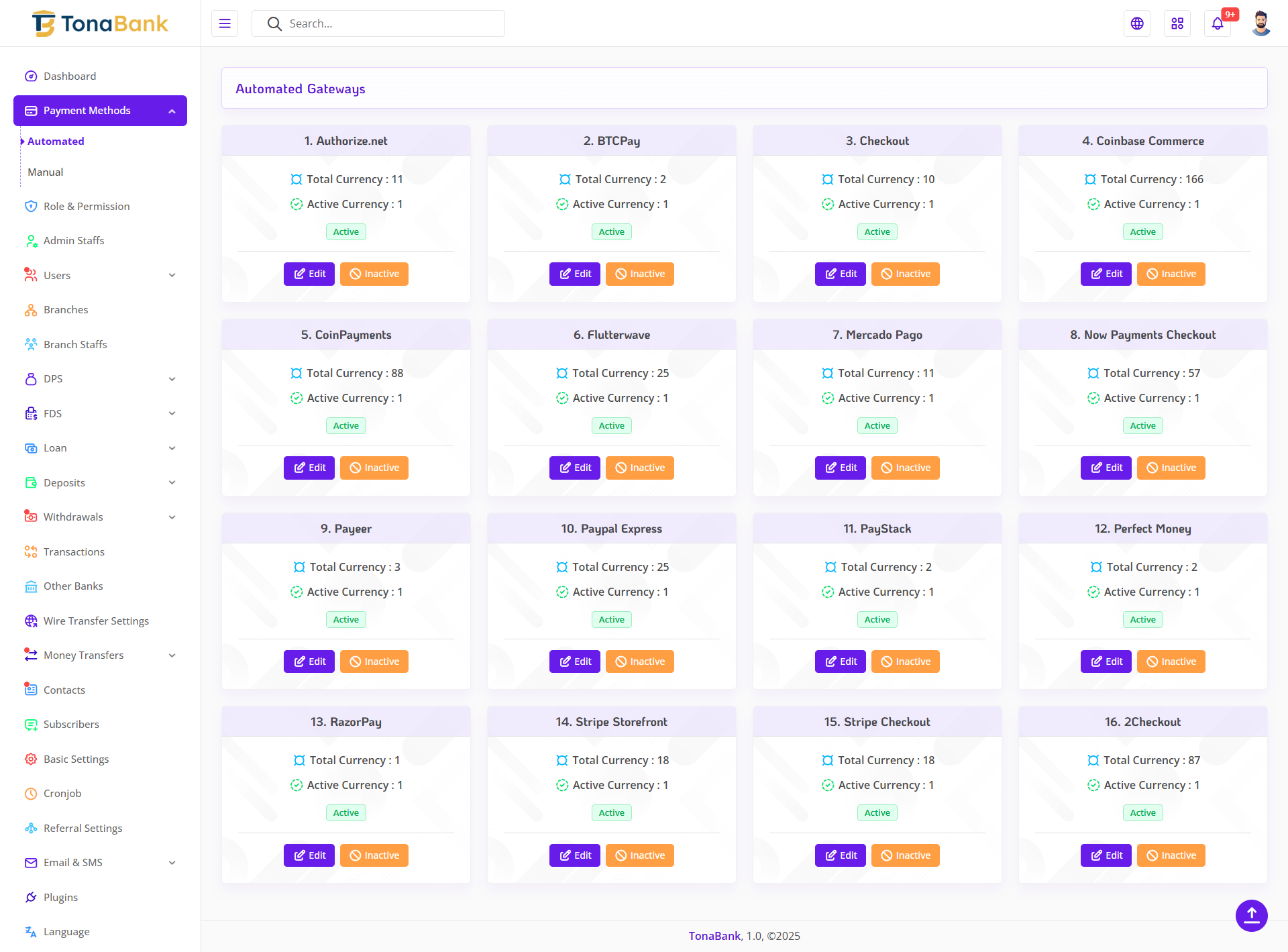Open the user avatar profile menu

click(x=1260, y=23)
